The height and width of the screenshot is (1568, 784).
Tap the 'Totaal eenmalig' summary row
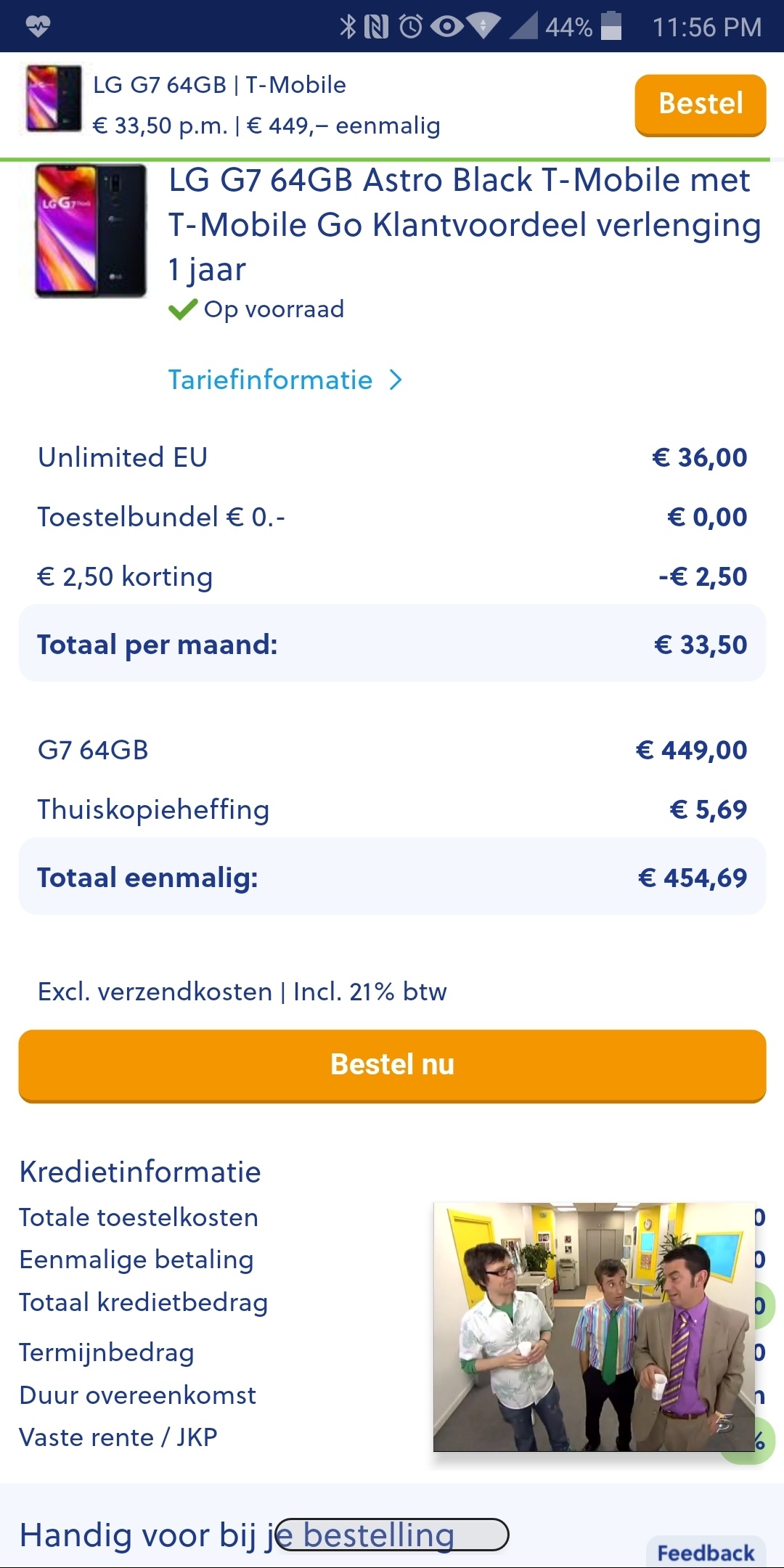click(392, 877)
